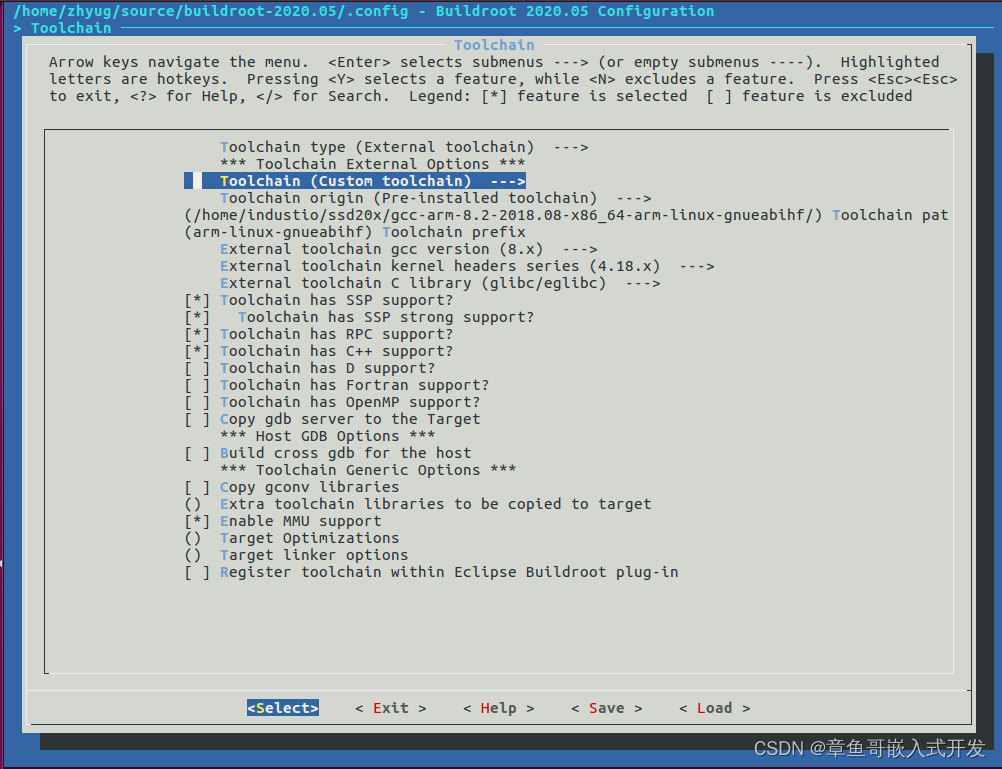
Task: Open External toolchain gcc version (8.x)
Action: click(408, 249)
